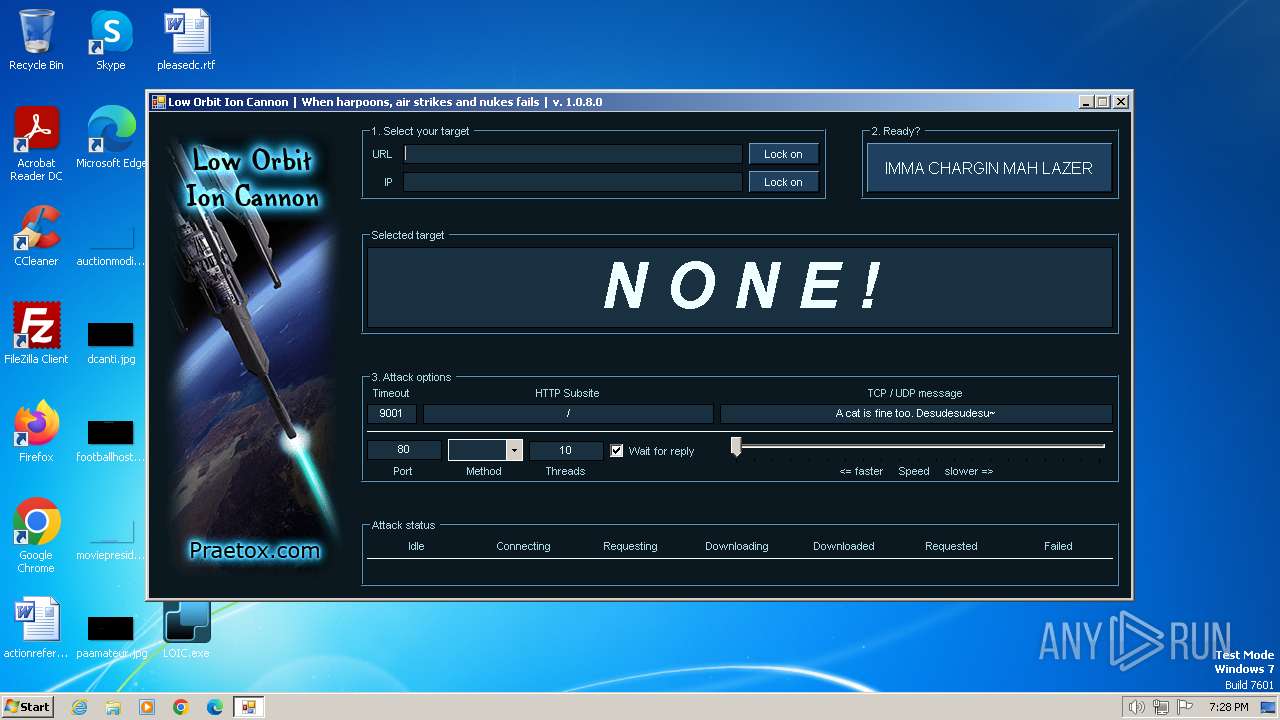Toggle the Wait for reply checkbox

pyautogui.click(x=617, y=451)
